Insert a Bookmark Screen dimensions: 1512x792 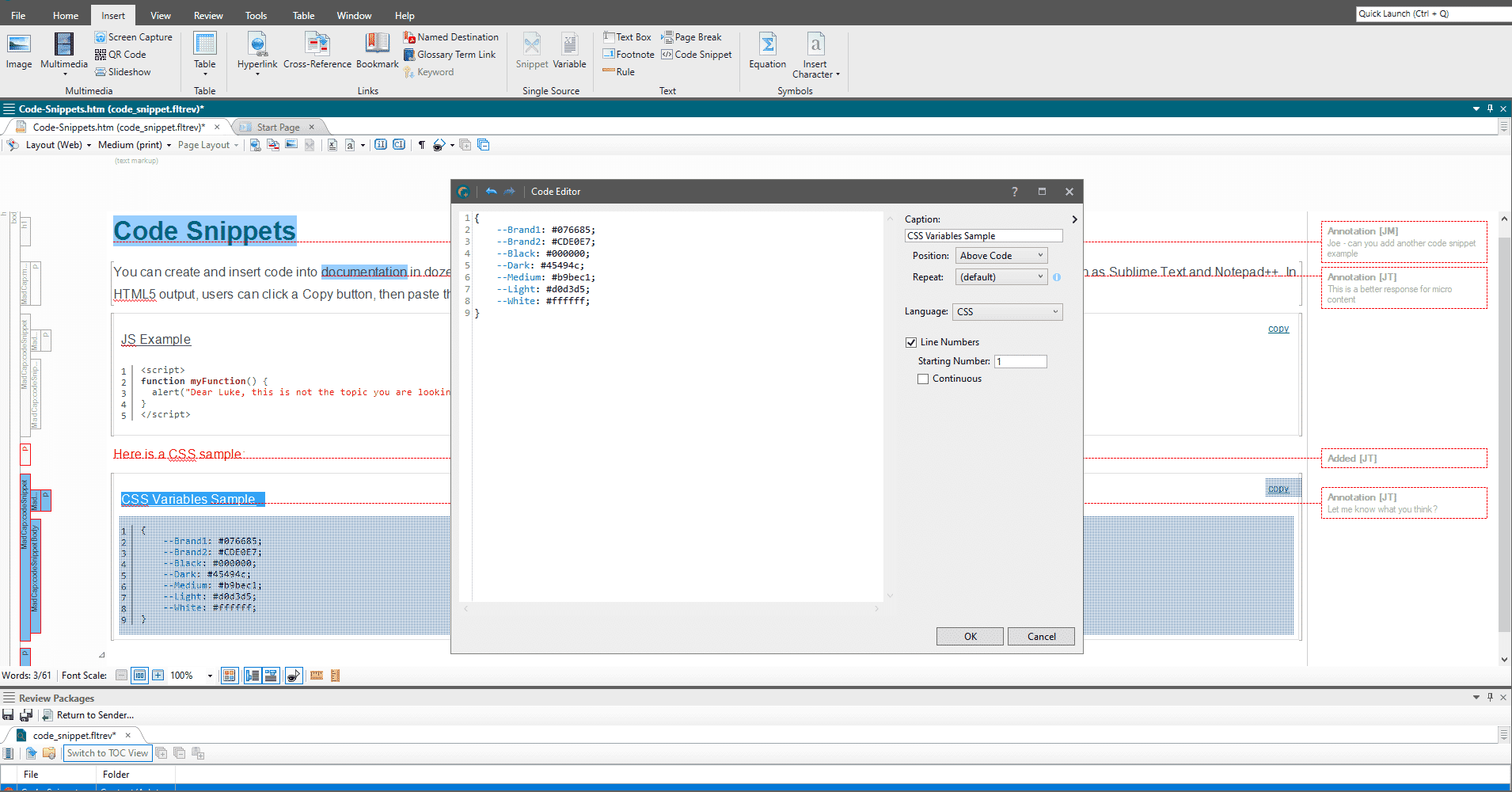click(x=378, y=51)
